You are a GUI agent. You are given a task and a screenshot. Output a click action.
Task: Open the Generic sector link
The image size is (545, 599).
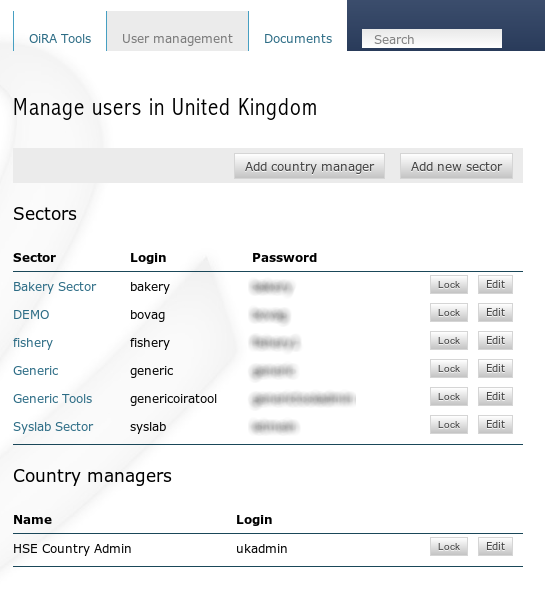[36, 371]
